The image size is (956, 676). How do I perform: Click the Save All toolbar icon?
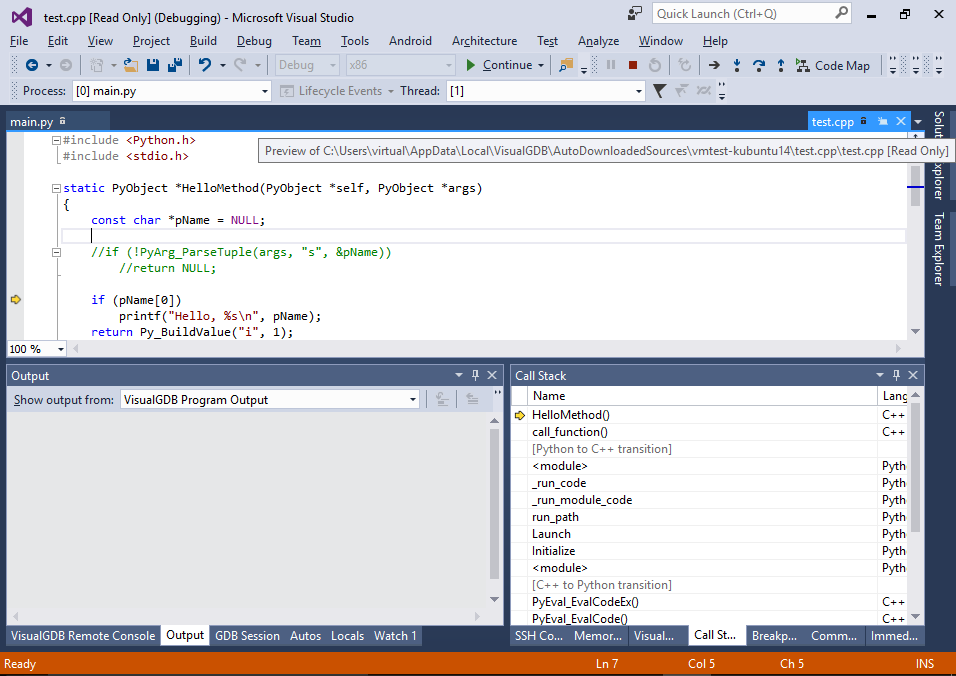coord(174,65)
